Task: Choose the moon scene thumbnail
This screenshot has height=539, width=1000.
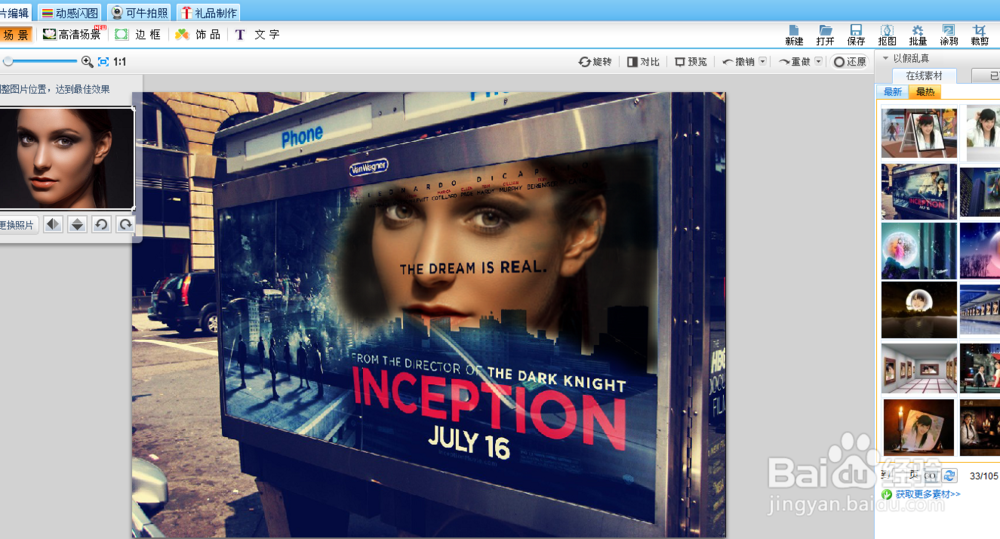Action: pos(919,251)
